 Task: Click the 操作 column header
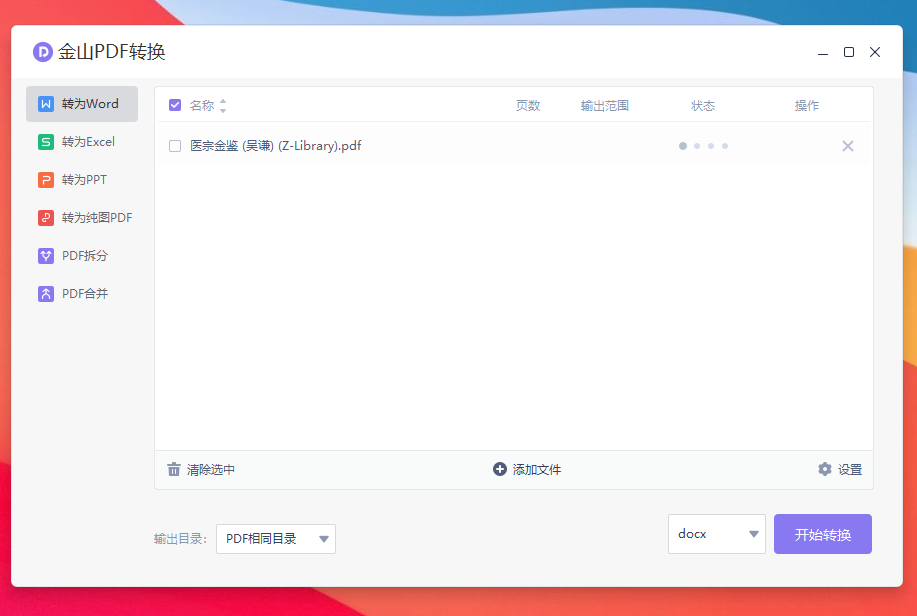click(x=806, y=106)
